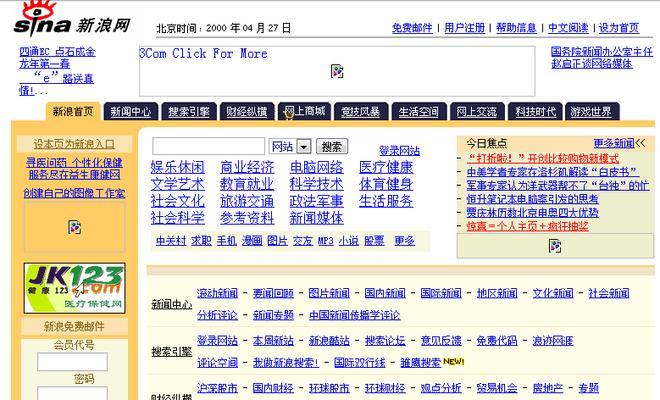This screenshot has width=660, height=400.
Task: Open the 生活服务 category
Action: point(386,201)
